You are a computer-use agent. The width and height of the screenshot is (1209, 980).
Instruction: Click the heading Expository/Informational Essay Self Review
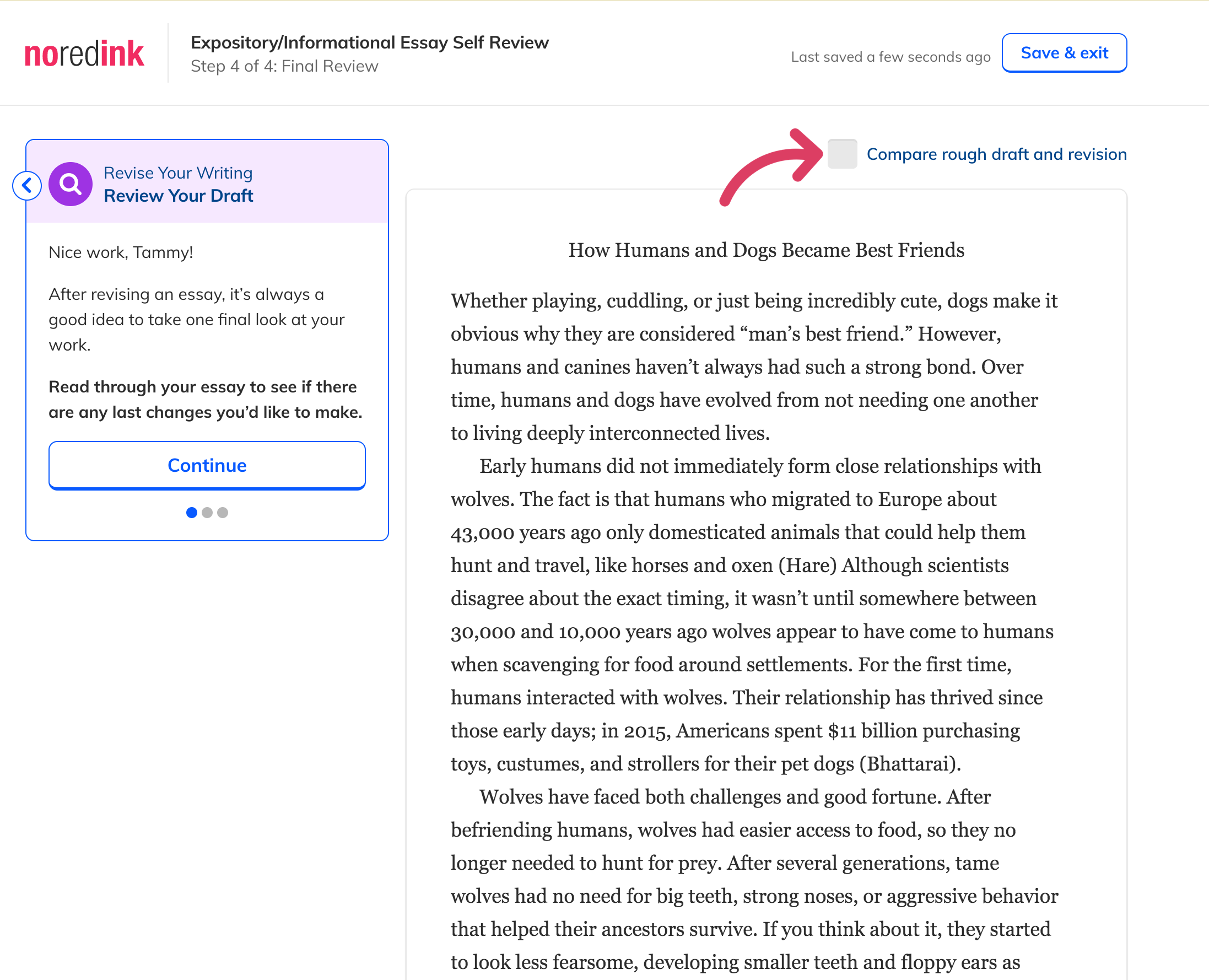[x=370, y=42]
